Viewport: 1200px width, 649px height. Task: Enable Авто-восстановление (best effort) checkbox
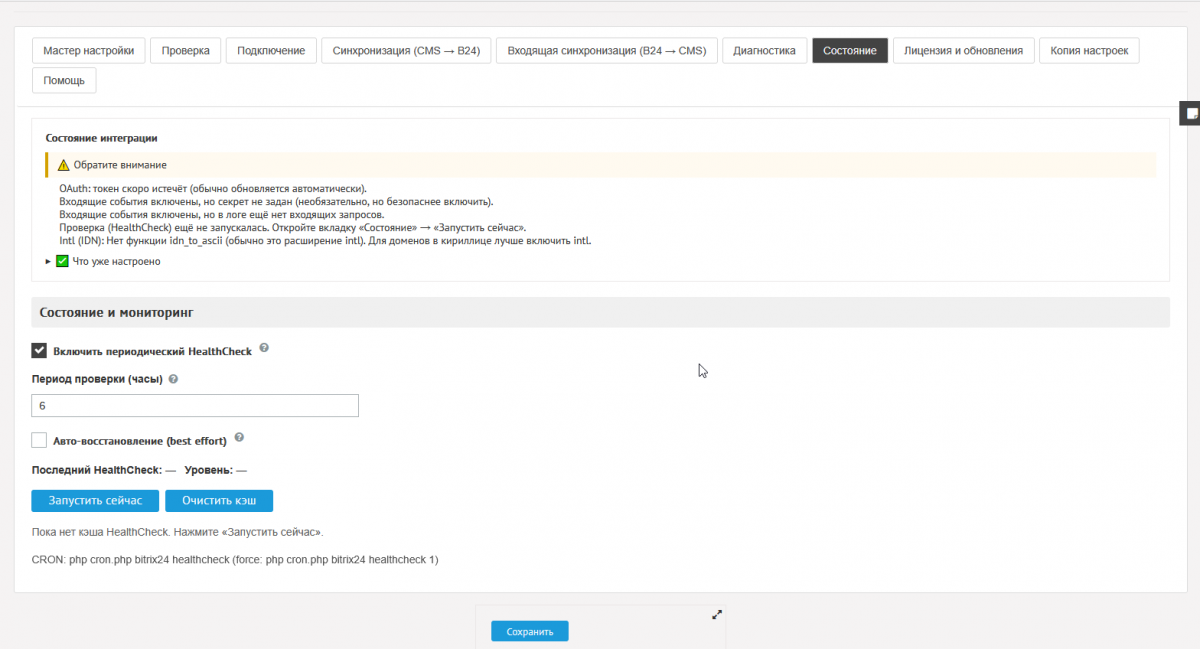40,440
